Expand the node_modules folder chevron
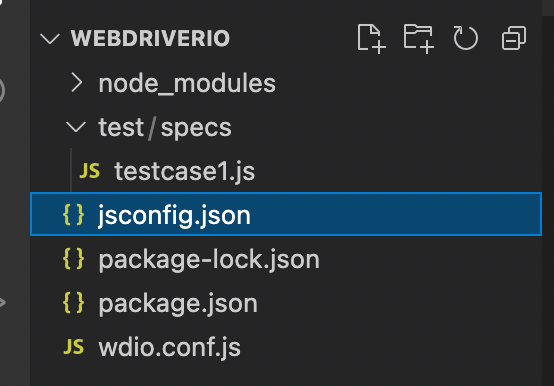Image resolution: width=554 pixels, height=386 pixels. pos(77,83)
